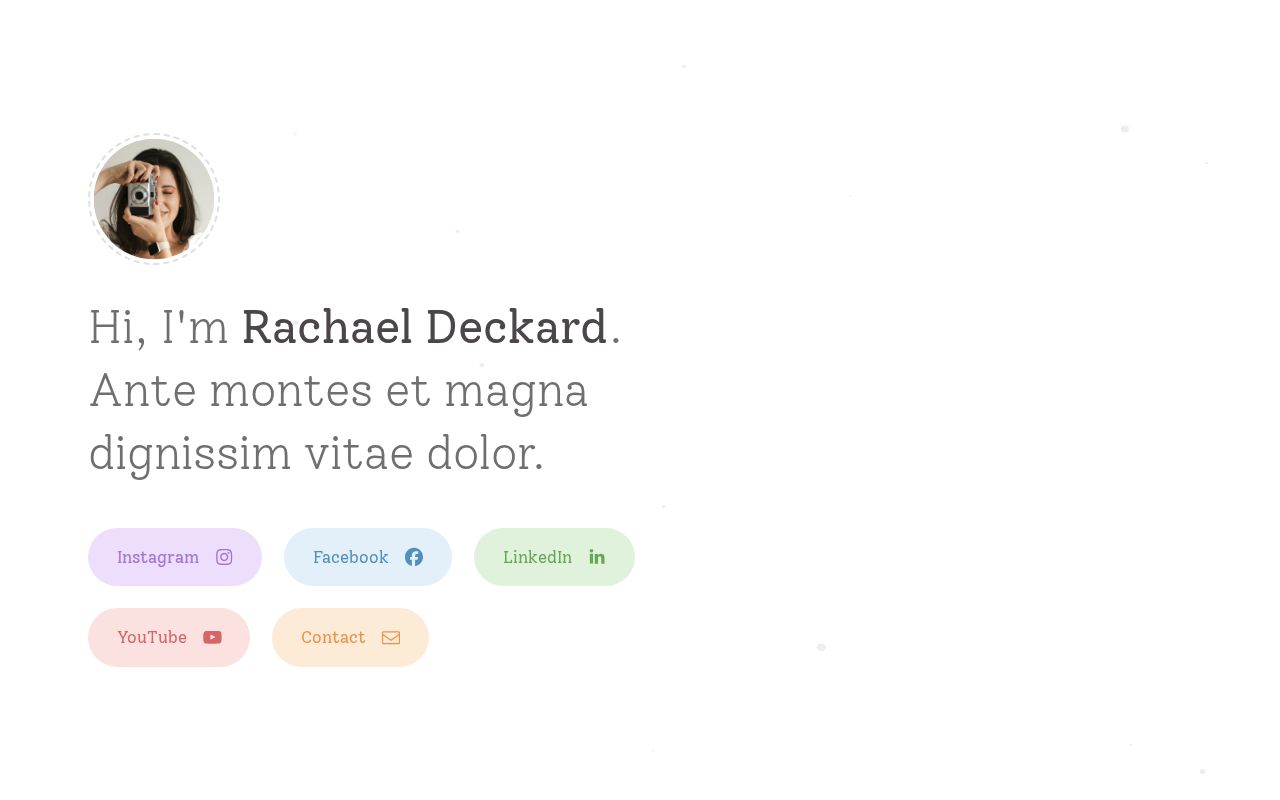The width and height of the screenshot is (1280, 800).
Task: Click the "Contact" text label
Action: 333,637
